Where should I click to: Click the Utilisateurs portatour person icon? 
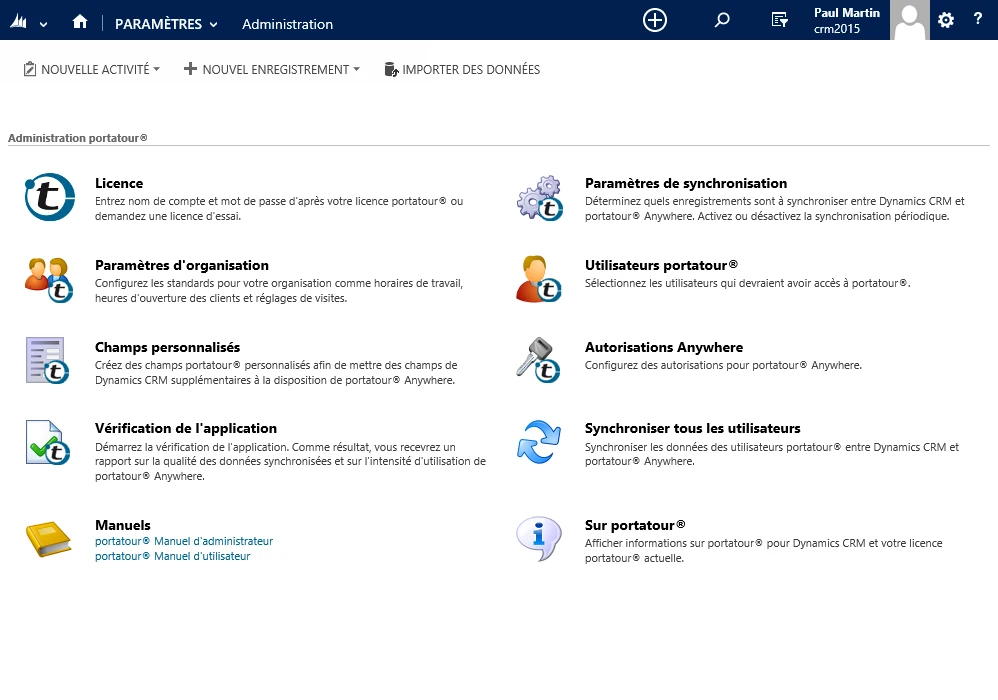pyautogui.click(x=538, y=279)
